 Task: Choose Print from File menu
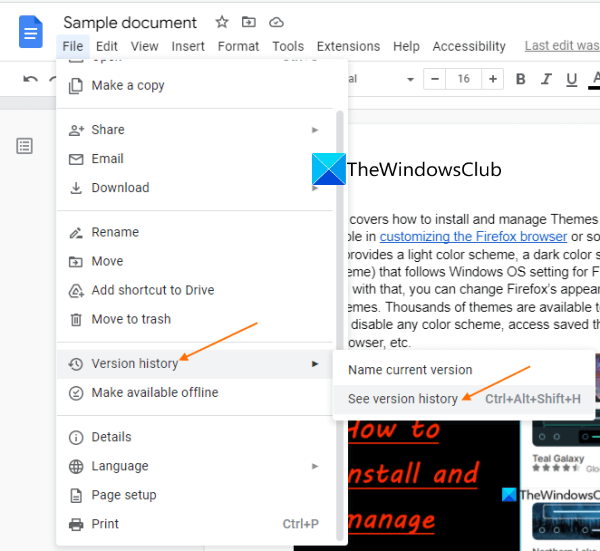point(194,524)
